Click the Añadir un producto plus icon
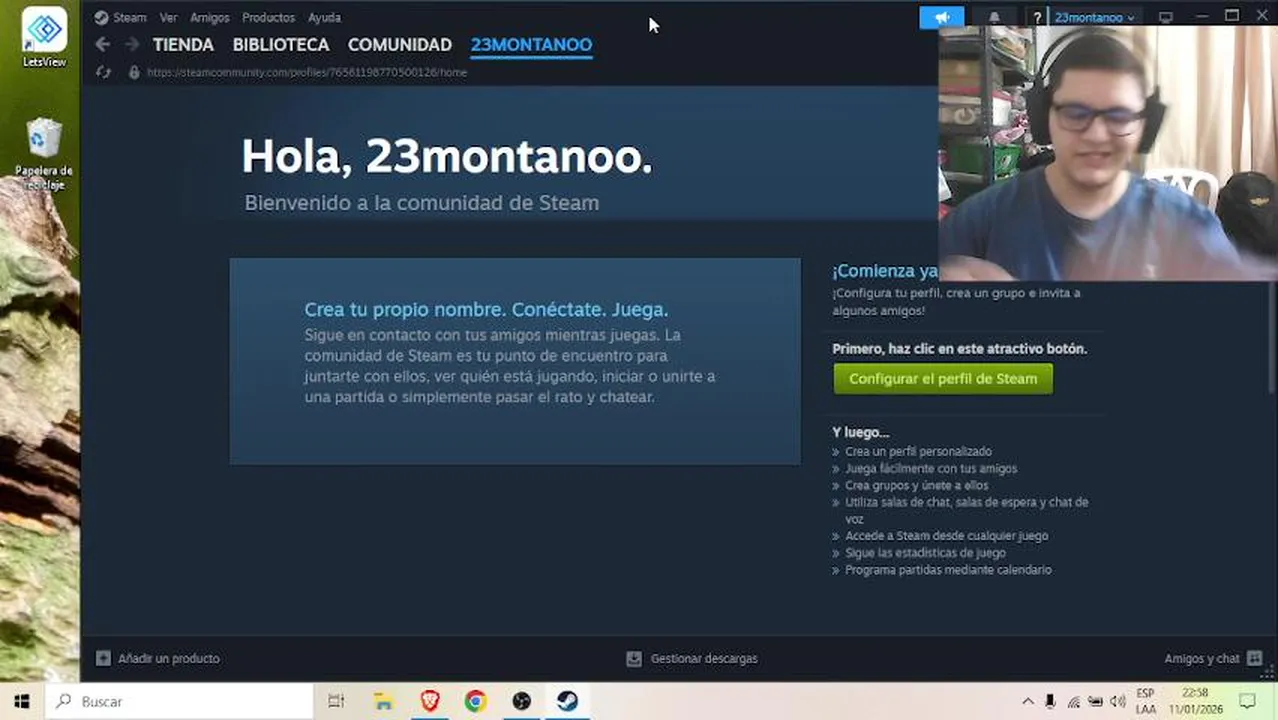Screen dimensions: 1278x720 click(x=103, y=658)
